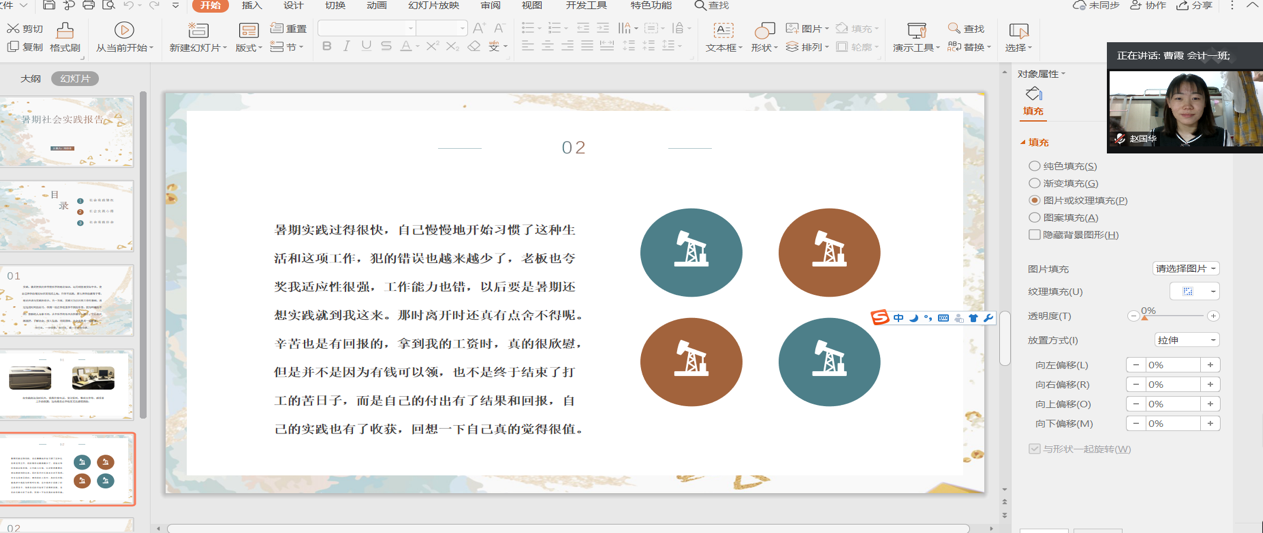Click the Save icon in quick access bar
1263x533 pixels.
pyautogui.click(x=48, y=6)
